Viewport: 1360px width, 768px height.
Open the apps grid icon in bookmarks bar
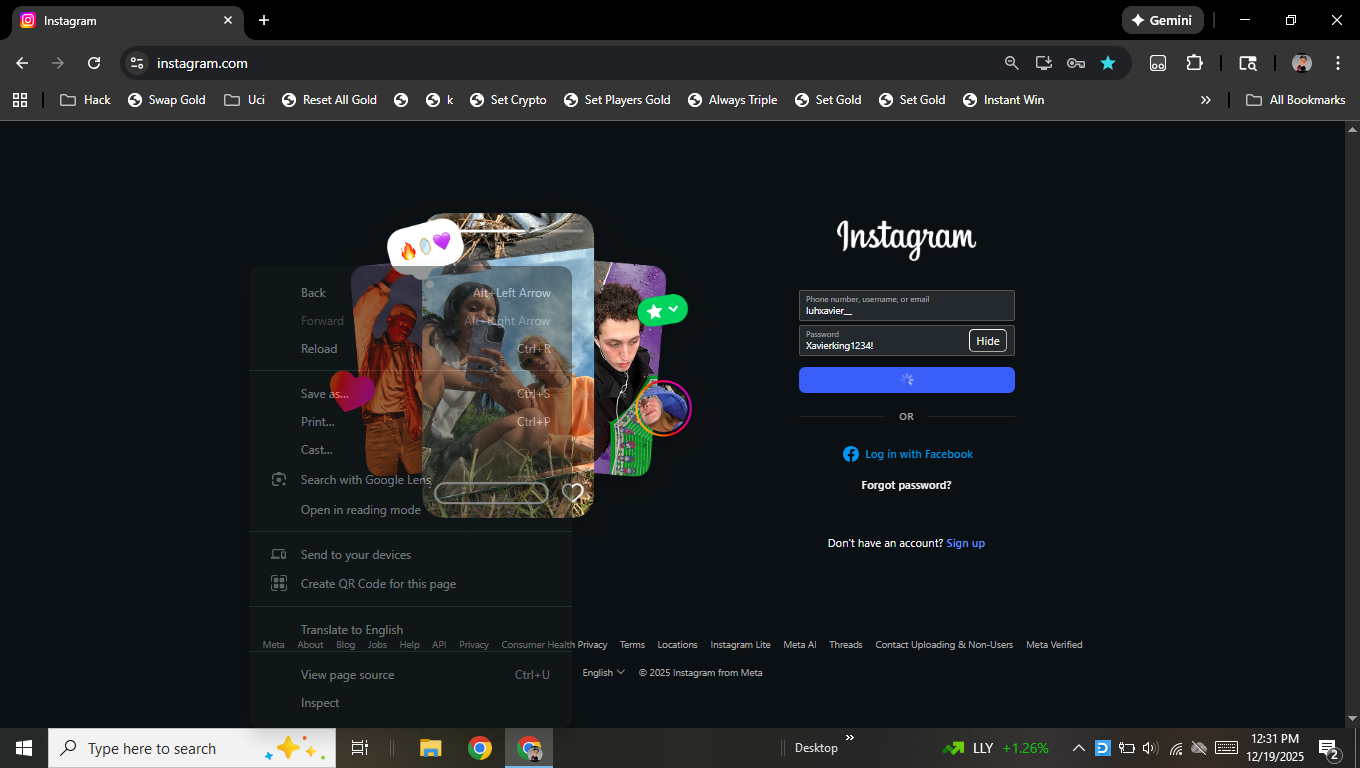(x=20, y=100)
